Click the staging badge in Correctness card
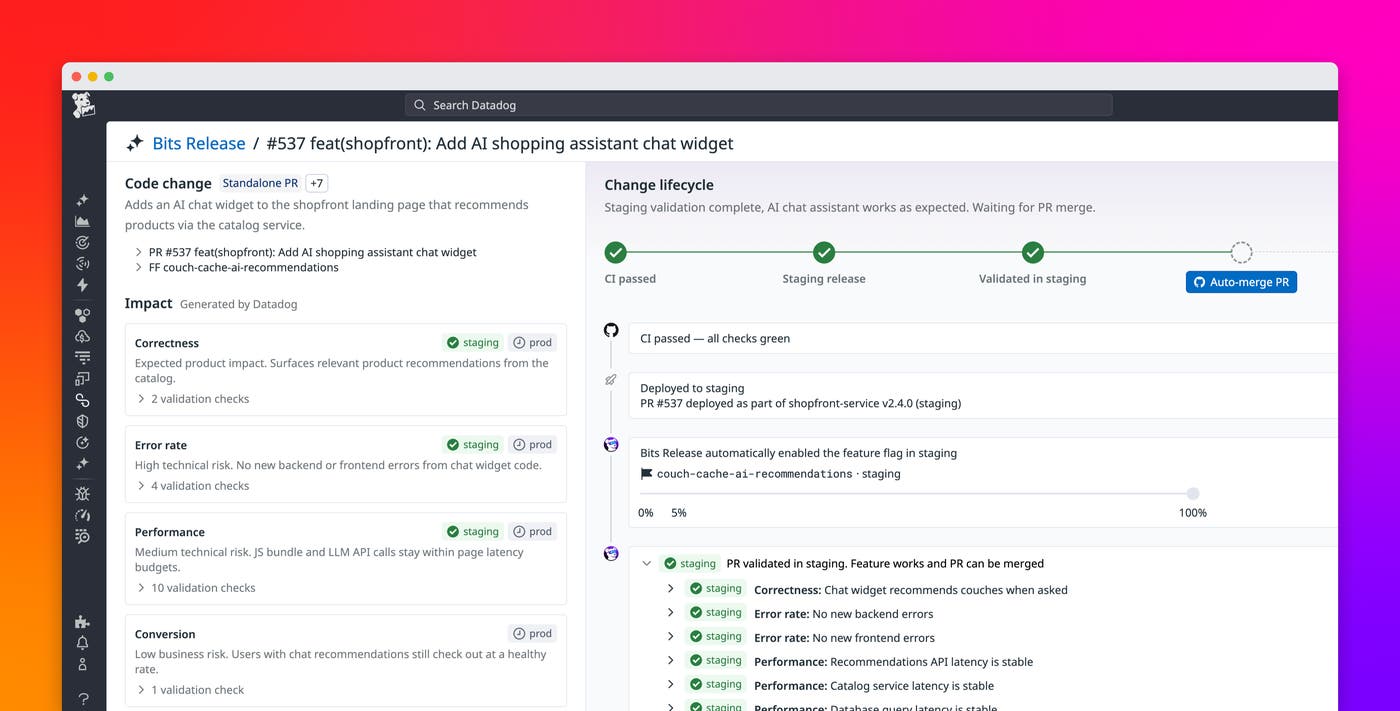The width and height of the screenshot is (1400, 711). point(473,342)
